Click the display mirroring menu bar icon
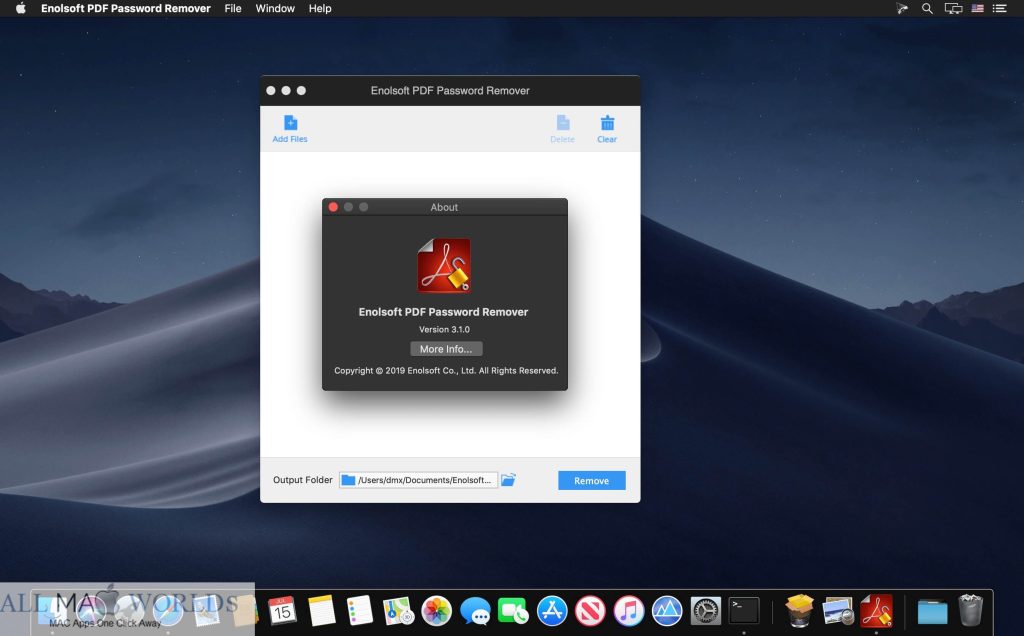Viewport: 1024px width, 636px height. tap(953, 8)
